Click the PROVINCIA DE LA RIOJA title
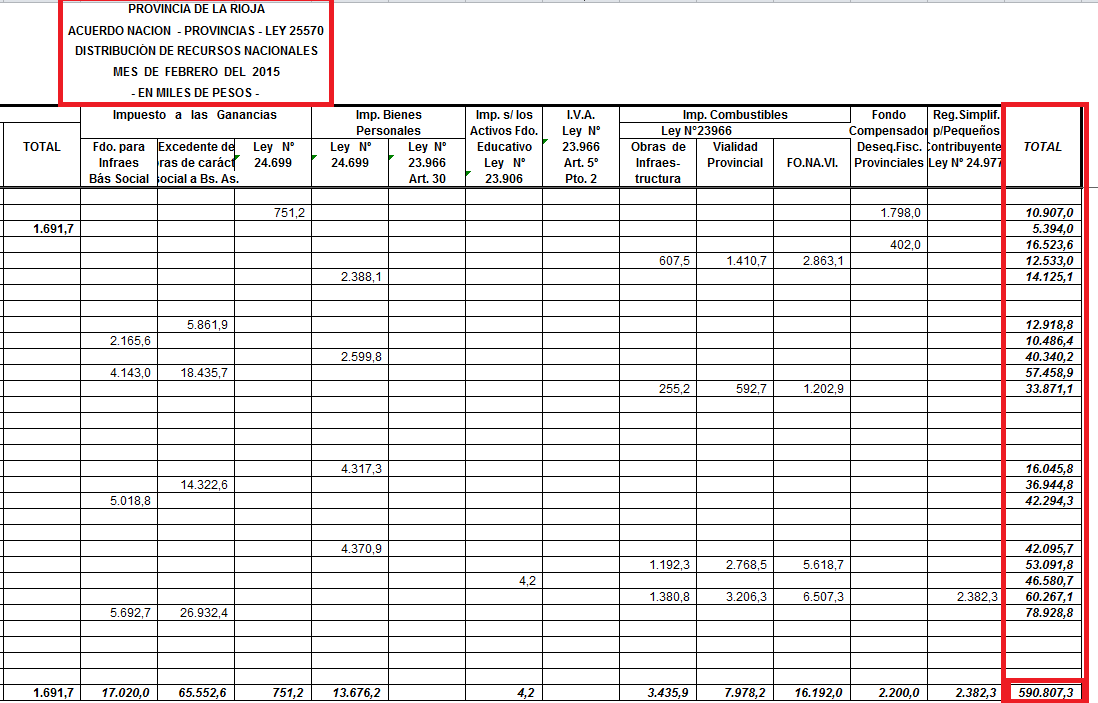The image size is (1098, 703). [196, 9]
